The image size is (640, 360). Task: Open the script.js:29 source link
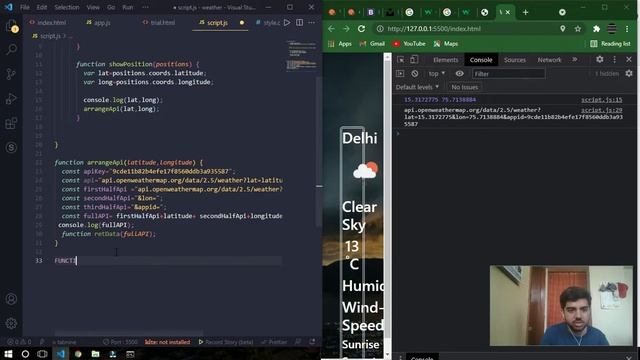(602, 110)
